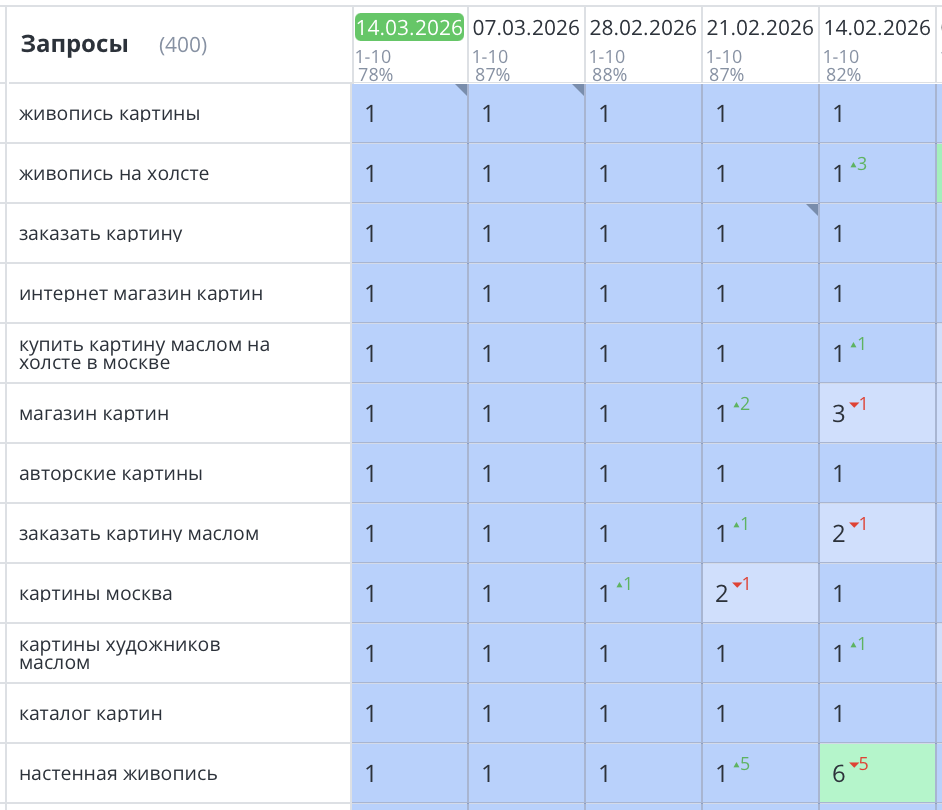Open the 'интернет магазин картин' query
The width and height of the screenshot is (942, 810).
pos(141,294)
